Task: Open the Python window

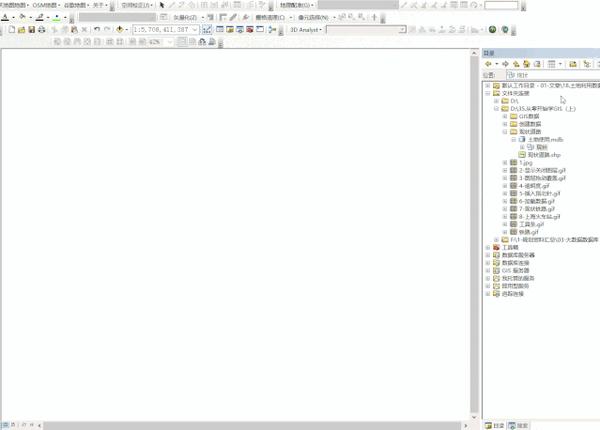Action: pyautogui.click(x=260, y=29)
